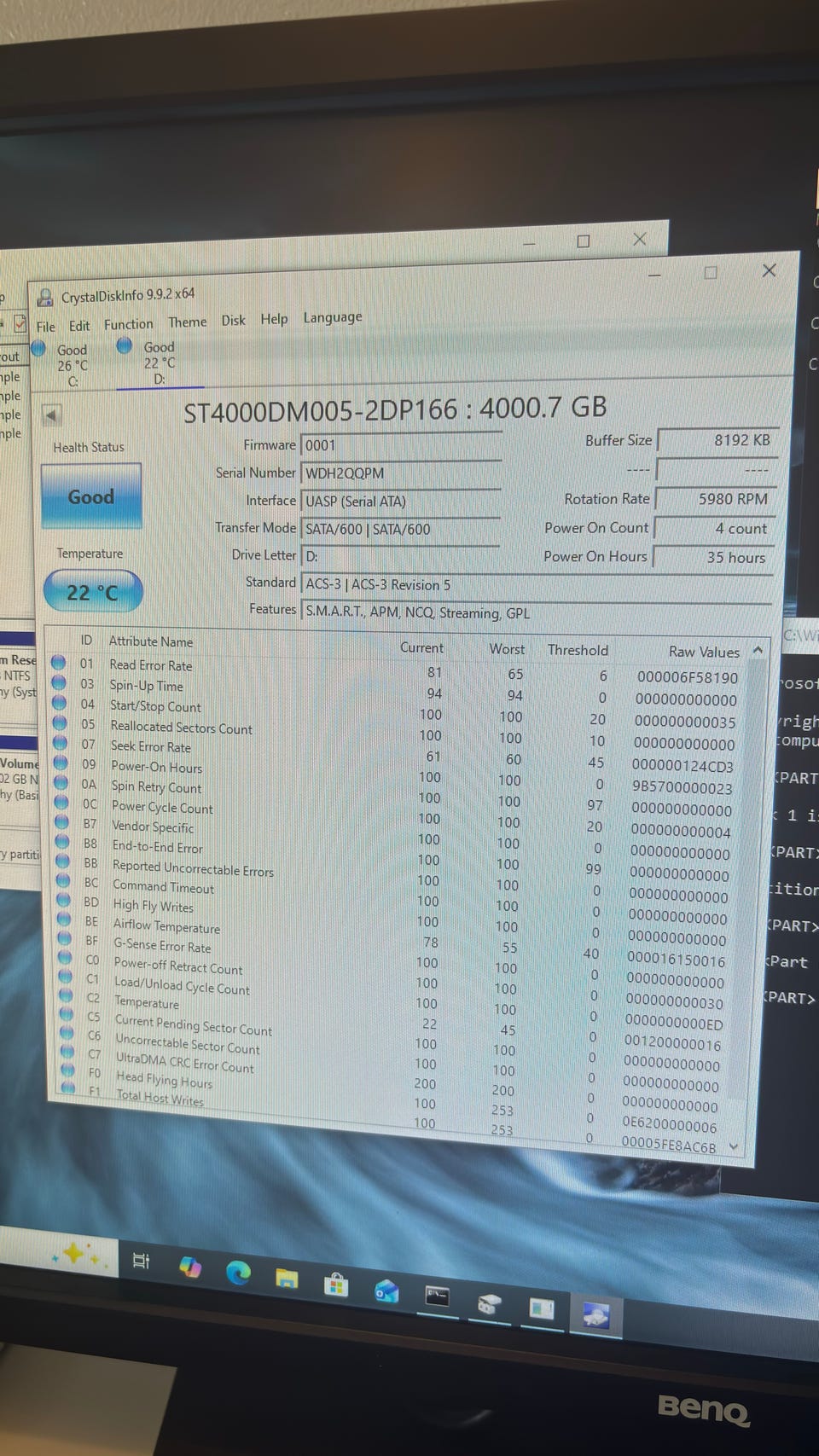This screenshot has height=1456, width=819.
Task: Open the Function menu
Action: (x=128, y=324)
